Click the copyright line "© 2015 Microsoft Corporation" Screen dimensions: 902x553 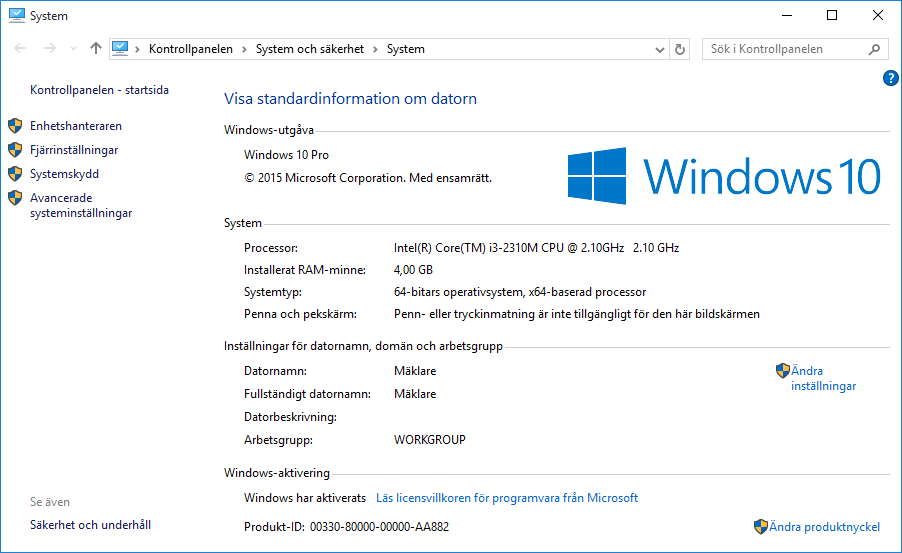pyautogui.click(x=324, y=178)
